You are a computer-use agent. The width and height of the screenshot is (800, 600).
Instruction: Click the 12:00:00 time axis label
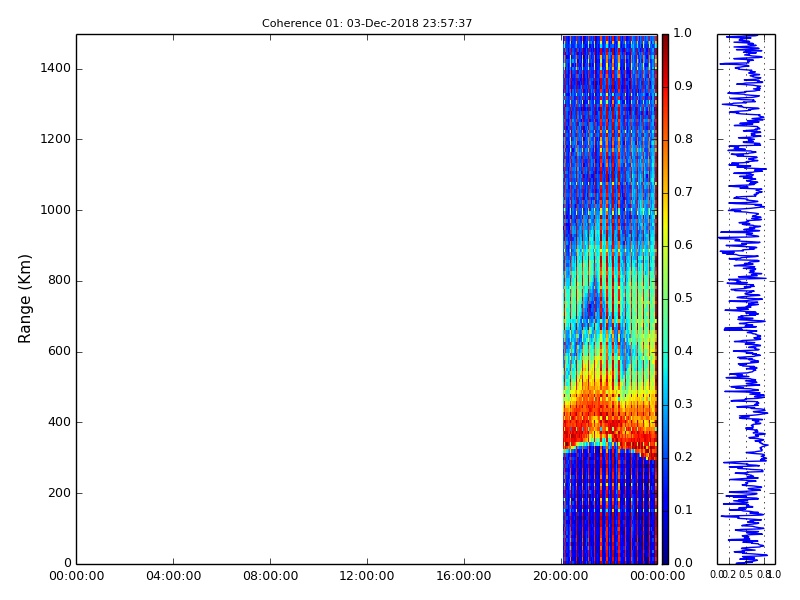tap(367, 576)
